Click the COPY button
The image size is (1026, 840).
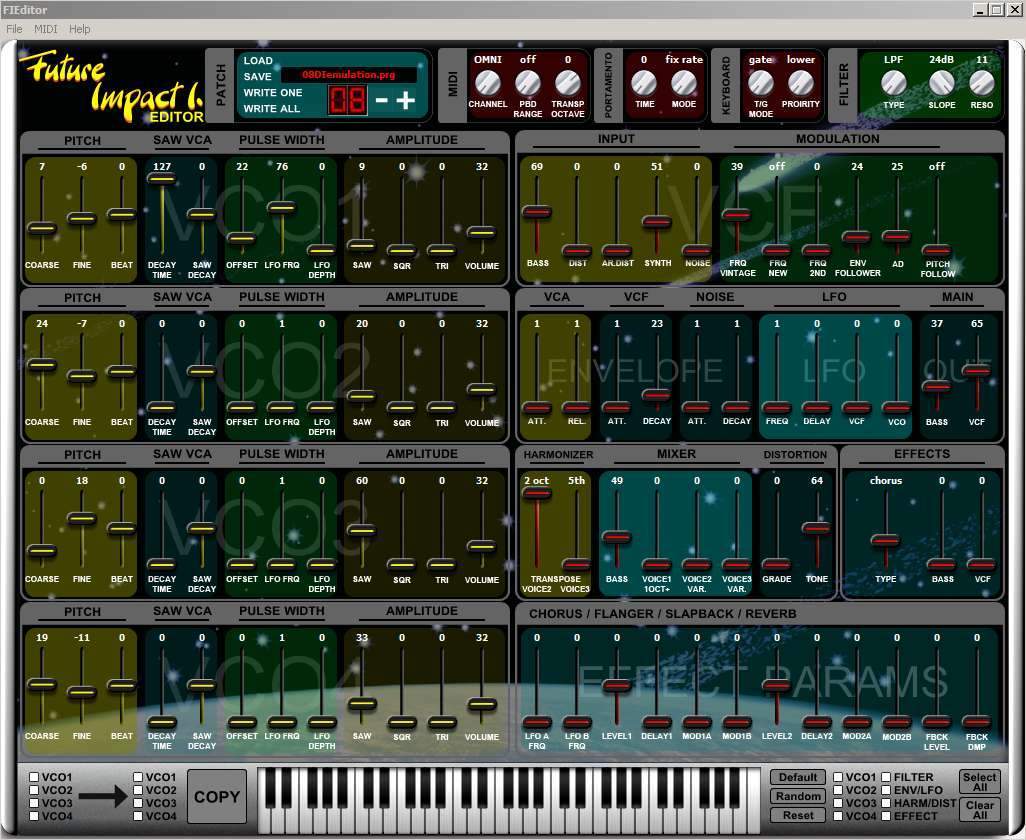tap(217, 796)
